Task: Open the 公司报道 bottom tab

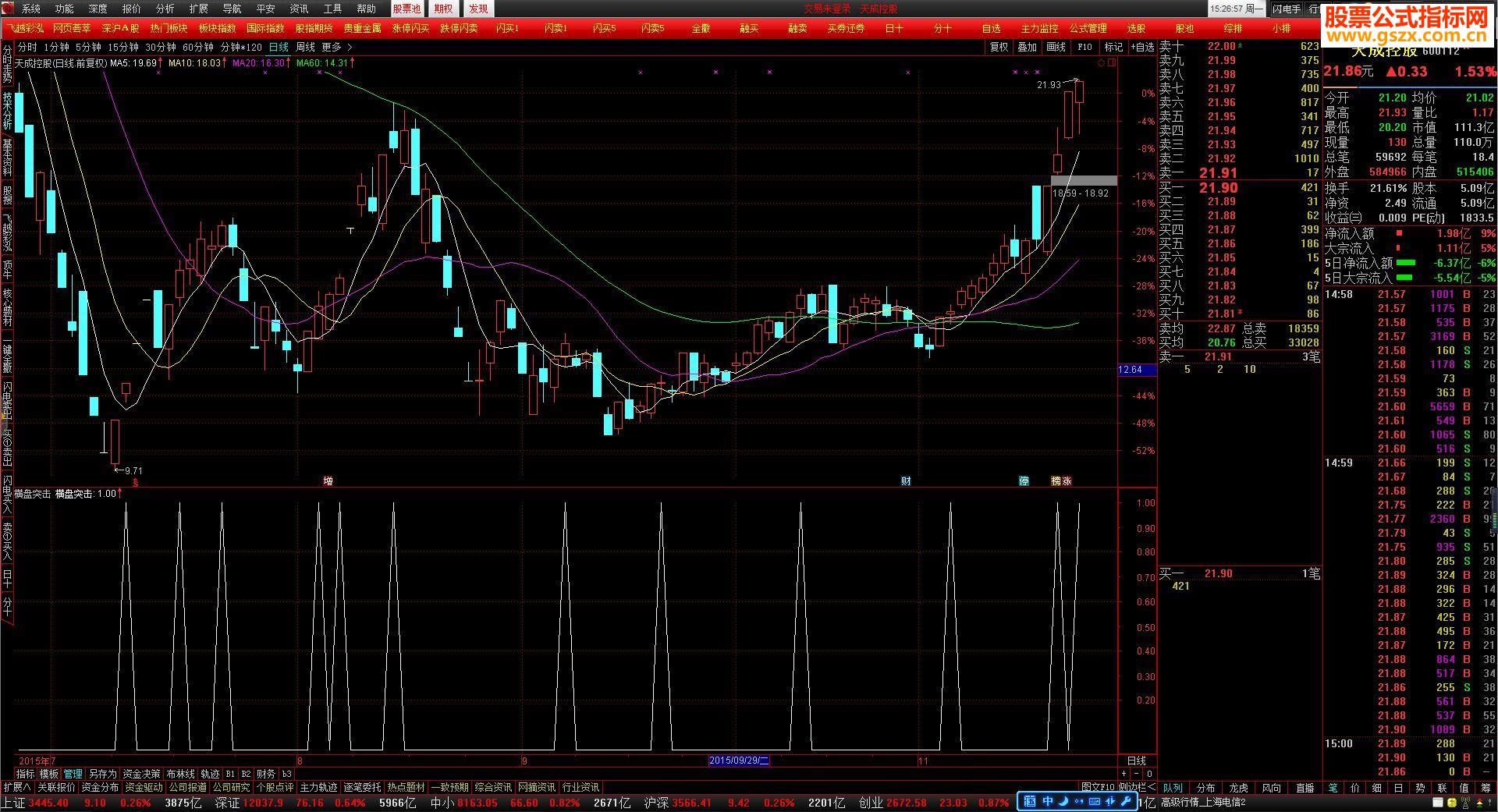Action: pyautogui.click(x=187, y=787)
